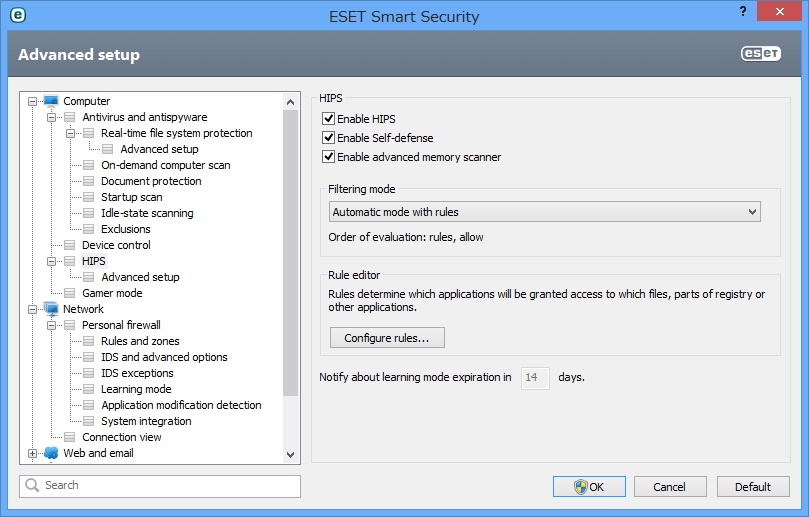Screen dimensions: 809x517
Task: Click the Configure rules... button
Action: (387, 337)
